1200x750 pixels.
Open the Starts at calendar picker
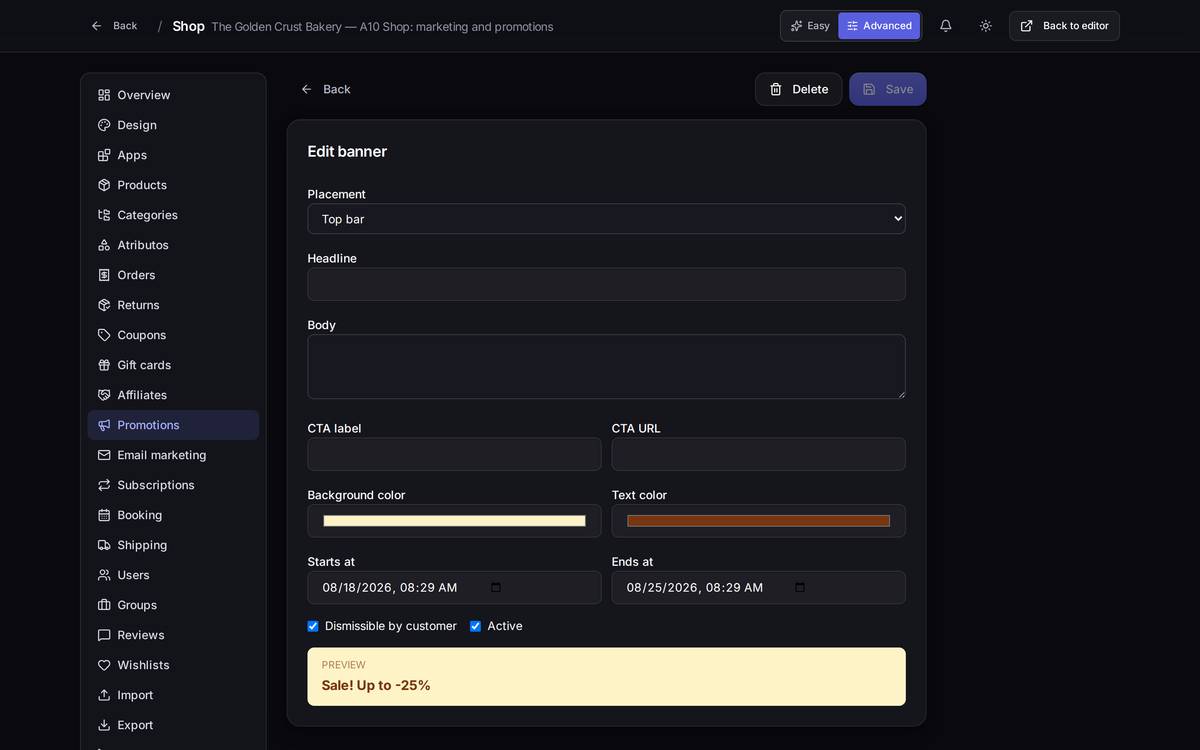point(496,587)
